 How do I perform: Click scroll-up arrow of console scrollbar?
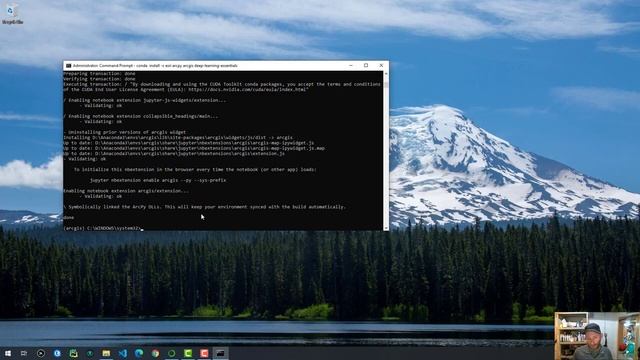point(386,74)
